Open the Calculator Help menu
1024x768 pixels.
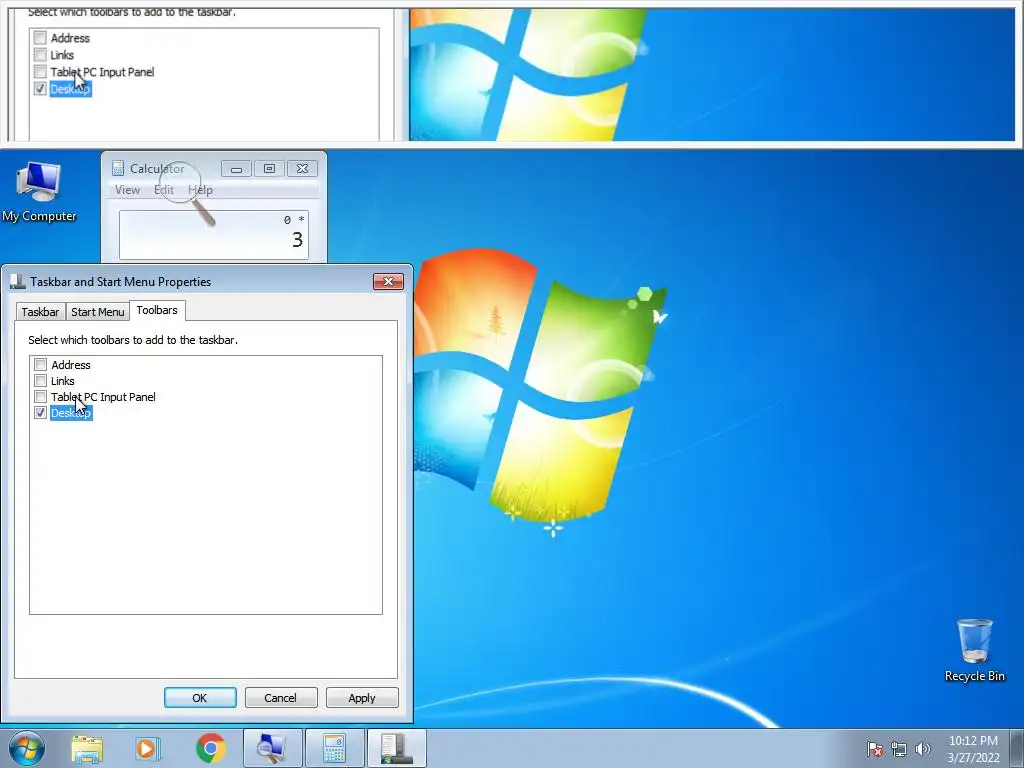click(x=200, y=190)
